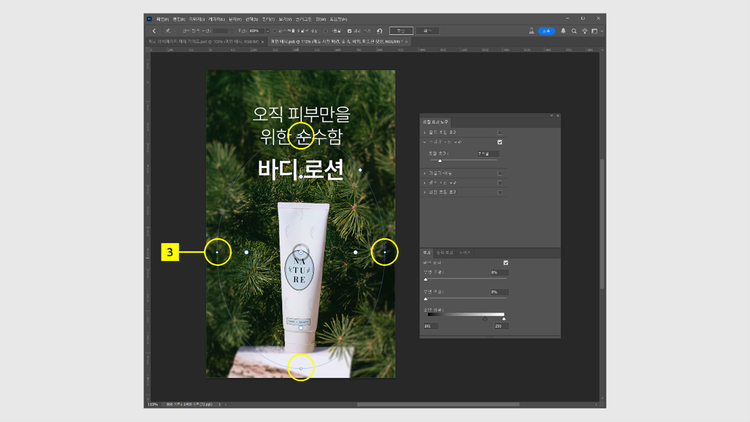Click the Light Bokeh slider handle

coord(426,279)
